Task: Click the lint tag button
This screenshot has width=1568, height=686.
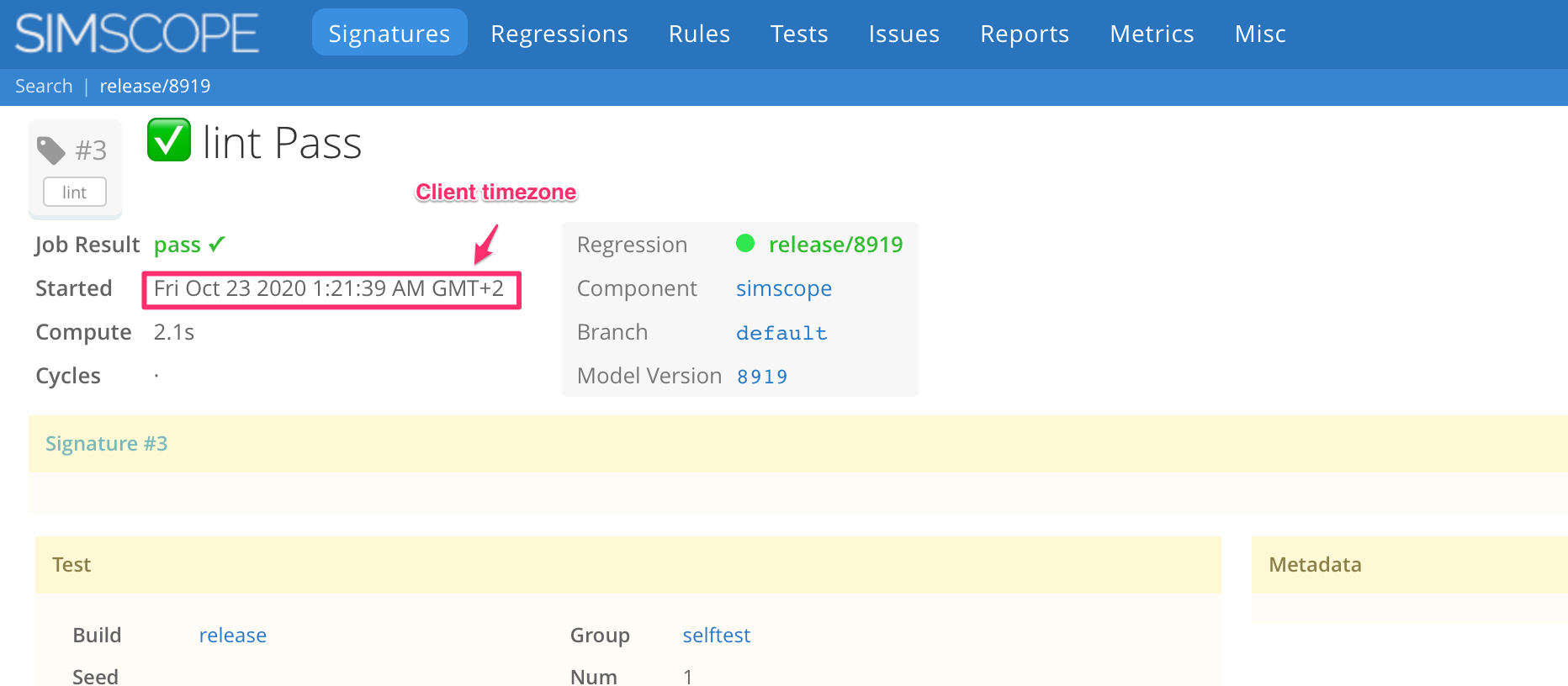Action: [x=75, y=192]
